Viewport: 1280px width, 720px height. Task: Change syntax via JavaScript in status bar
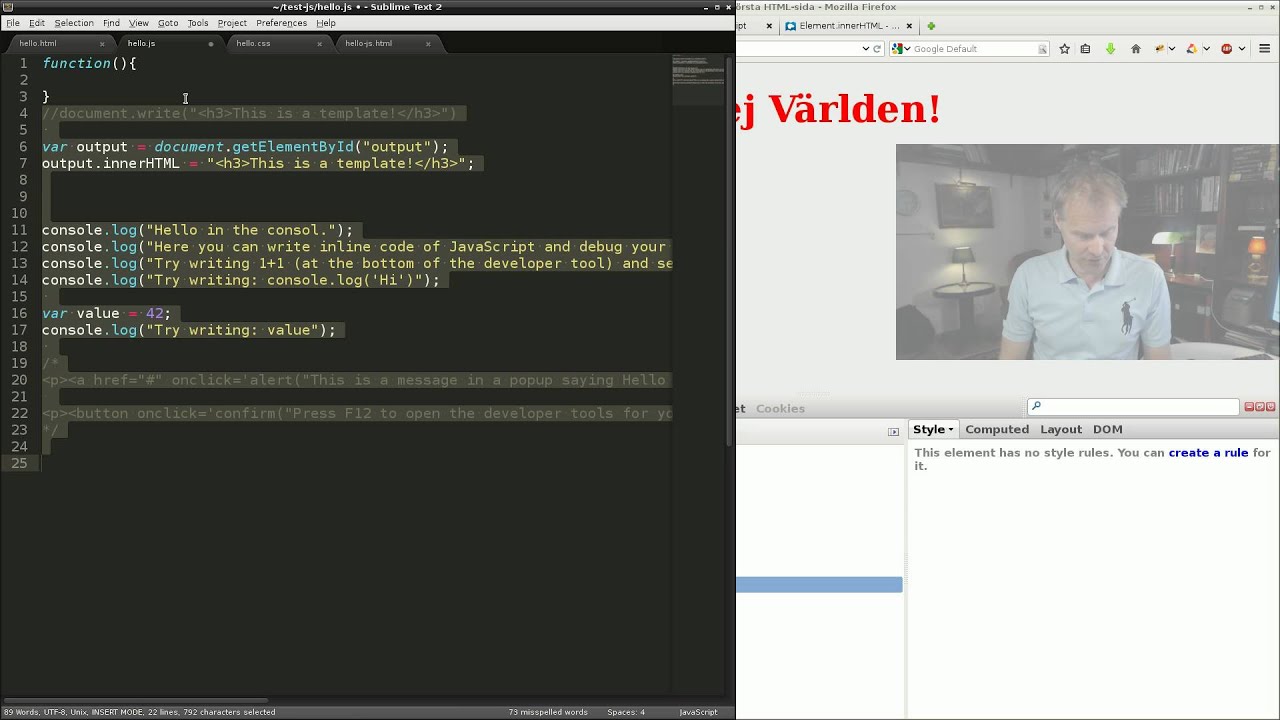coord(698,712)
